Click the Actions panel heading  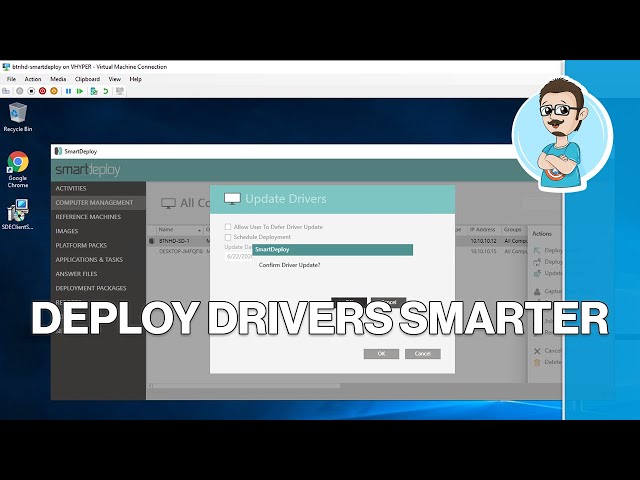[542, 234]
